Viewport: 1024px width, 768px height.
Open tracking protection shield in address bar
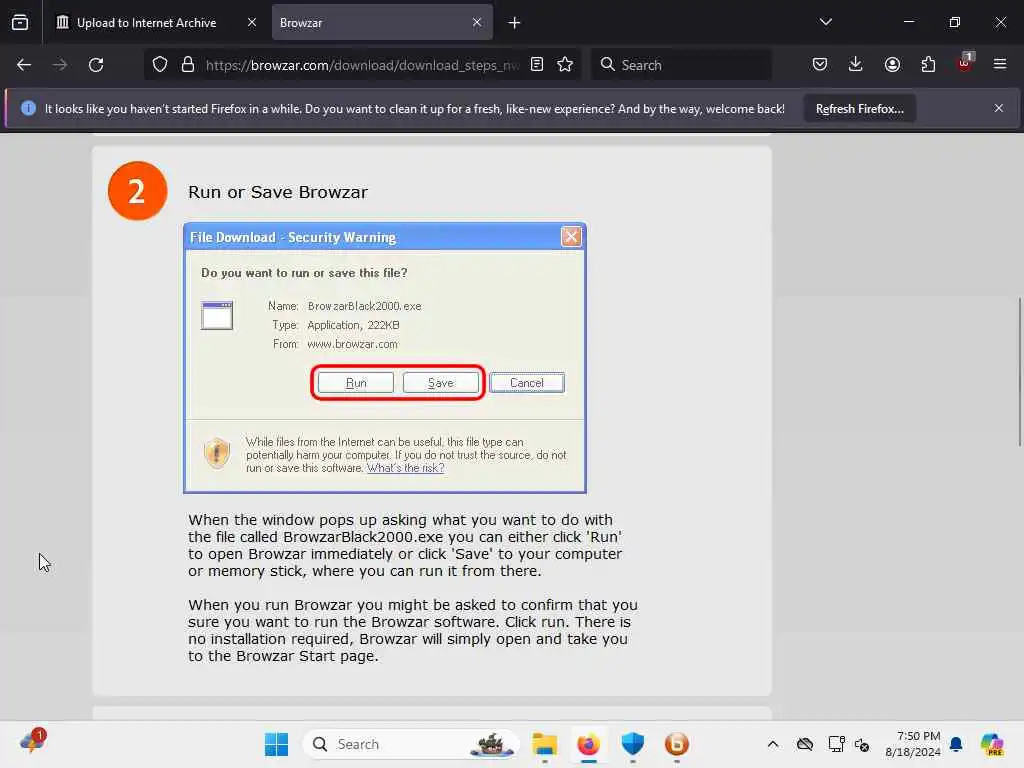pyautogui.click(x=160, y=65)
